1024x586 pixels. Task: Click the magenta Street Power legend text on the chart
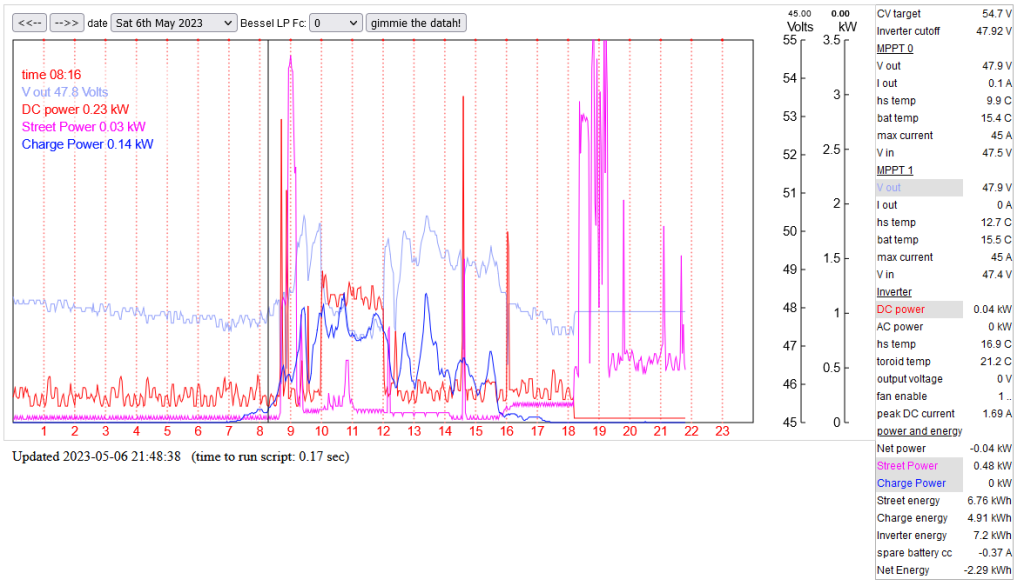pyautogui.click(x=83, y=127)
